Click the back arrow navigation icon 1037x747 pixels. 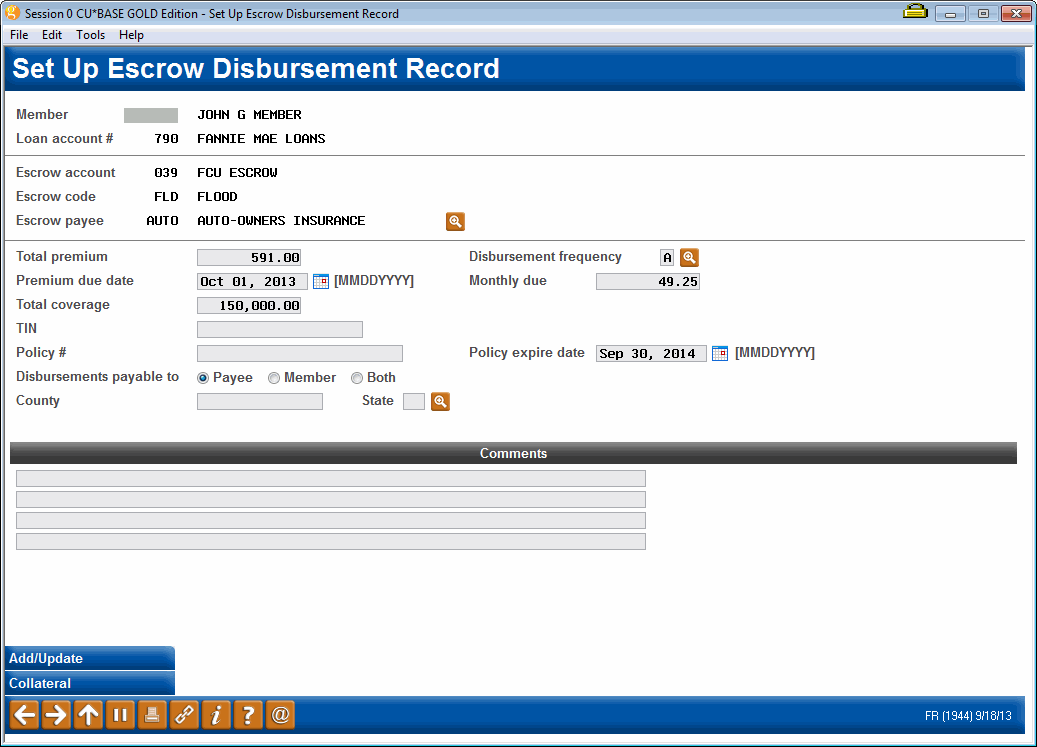coord(23,715)
